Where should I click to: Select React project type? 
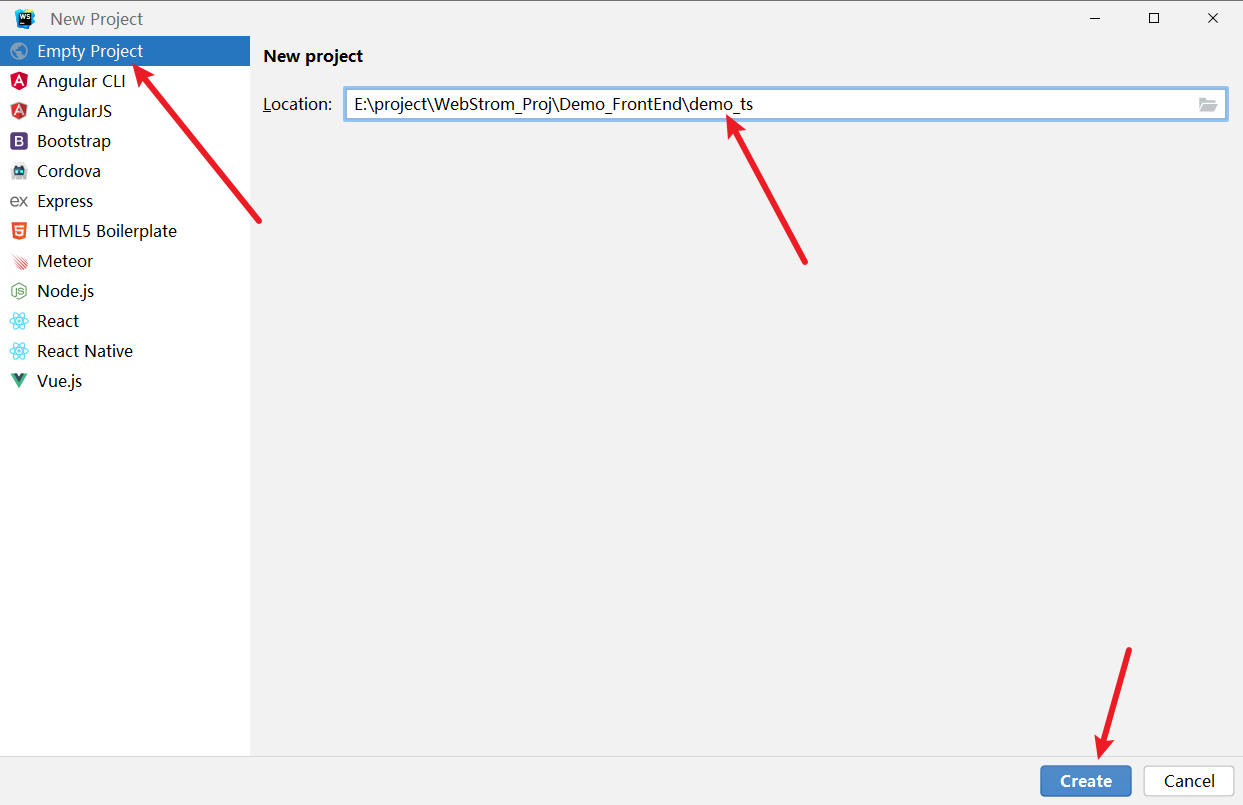tap(125, 321)
